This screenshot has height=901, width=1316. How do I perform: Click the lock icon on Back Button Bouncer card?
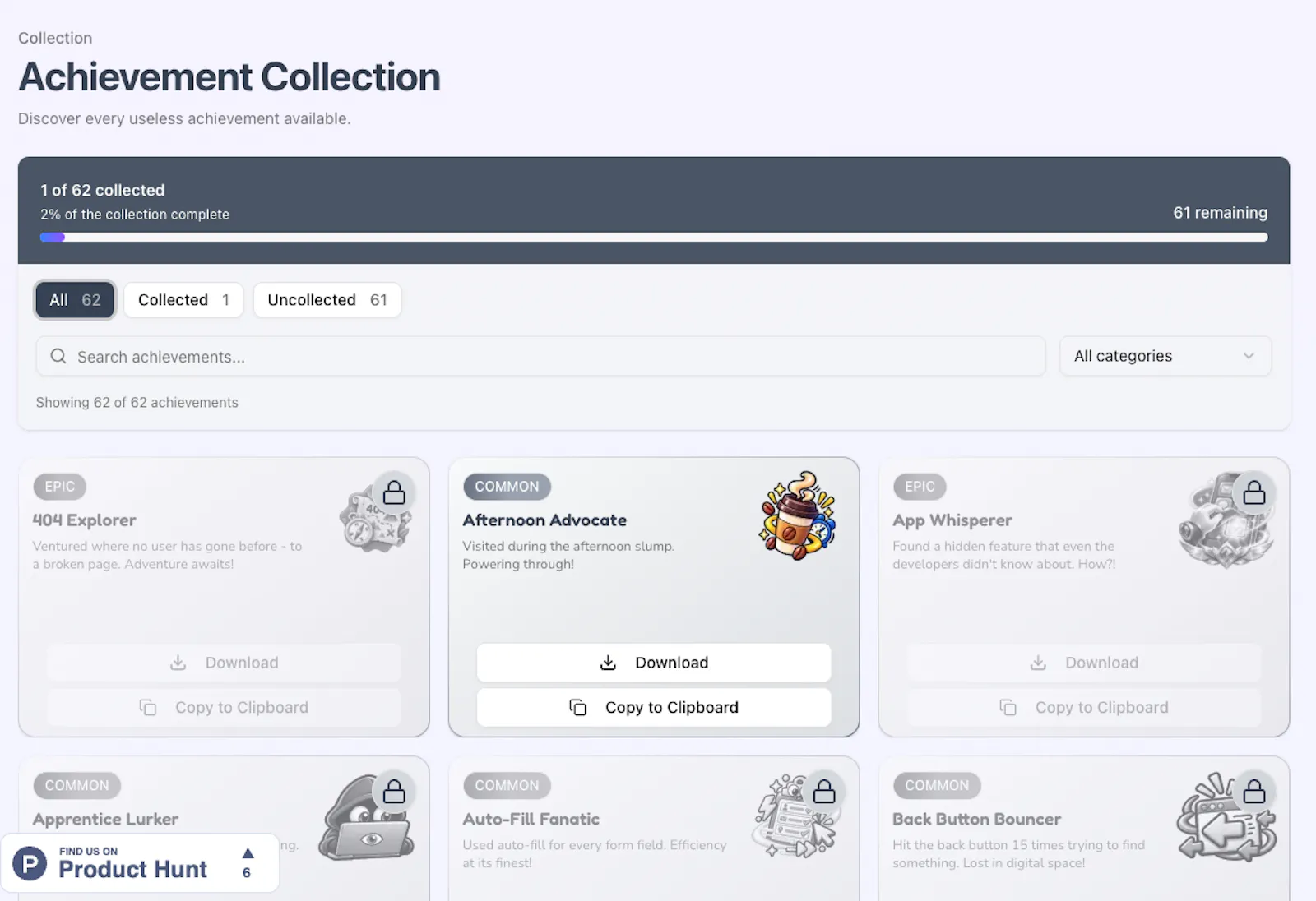pyautogui.click(x=1253, y=792)
